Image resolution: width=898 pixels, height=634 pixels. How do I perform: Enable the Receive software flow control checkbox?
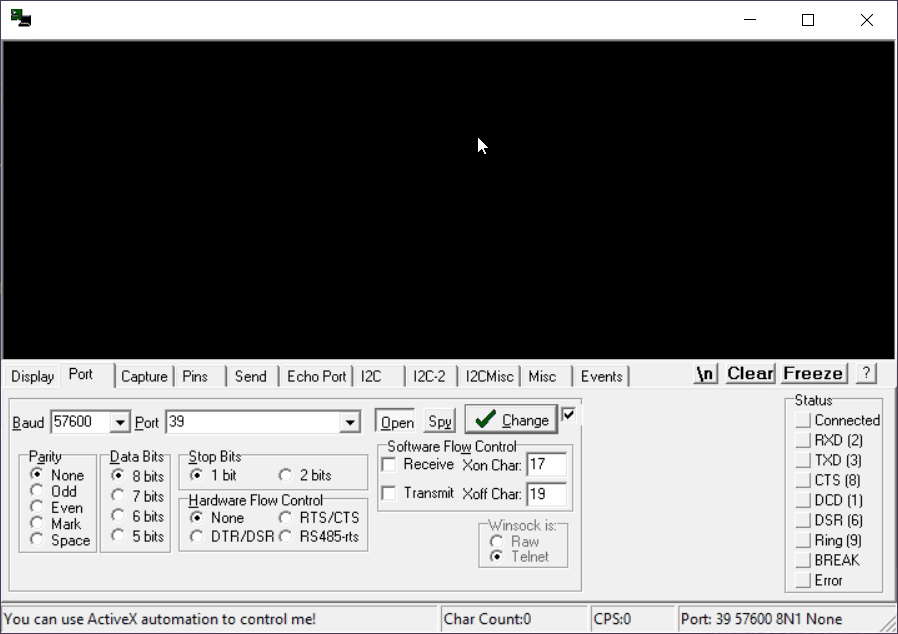(389, 465)
